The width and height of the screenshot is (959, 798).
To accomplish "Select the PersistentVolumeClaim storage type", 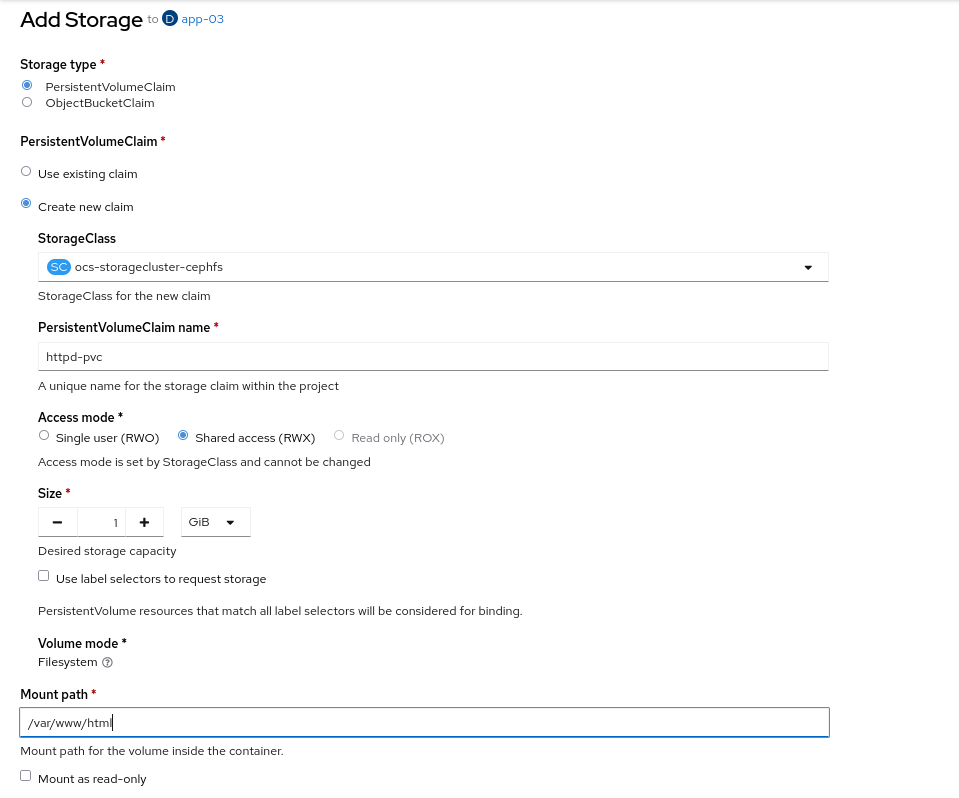I will pyautogui.click(x=27, y=86).
